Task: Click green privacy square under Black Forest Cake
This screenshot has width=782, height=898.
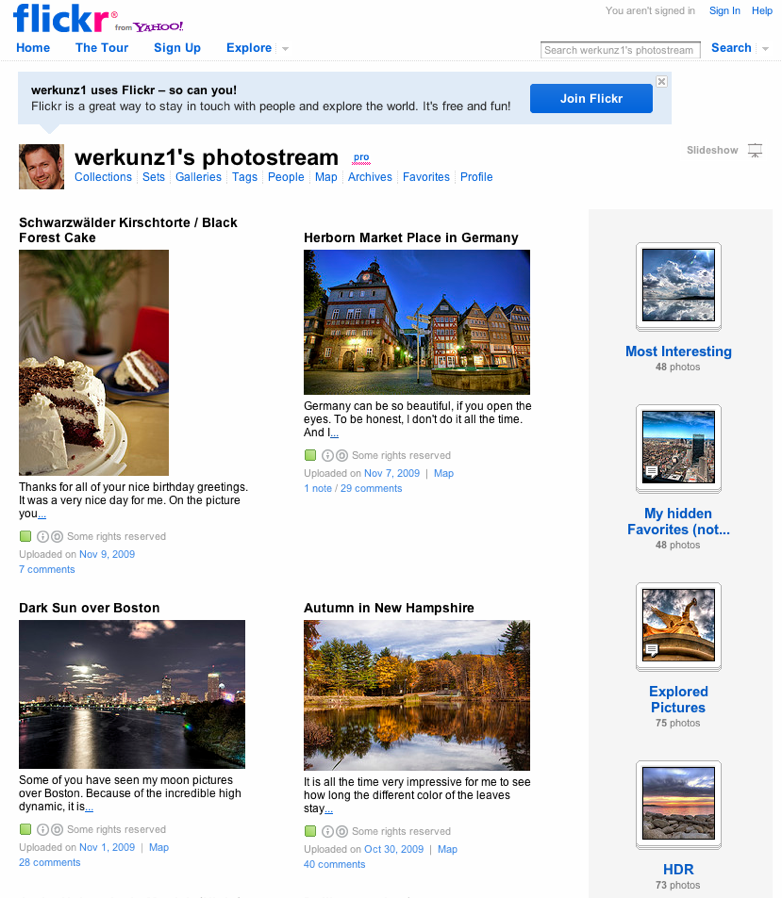Action: (25, 536)
